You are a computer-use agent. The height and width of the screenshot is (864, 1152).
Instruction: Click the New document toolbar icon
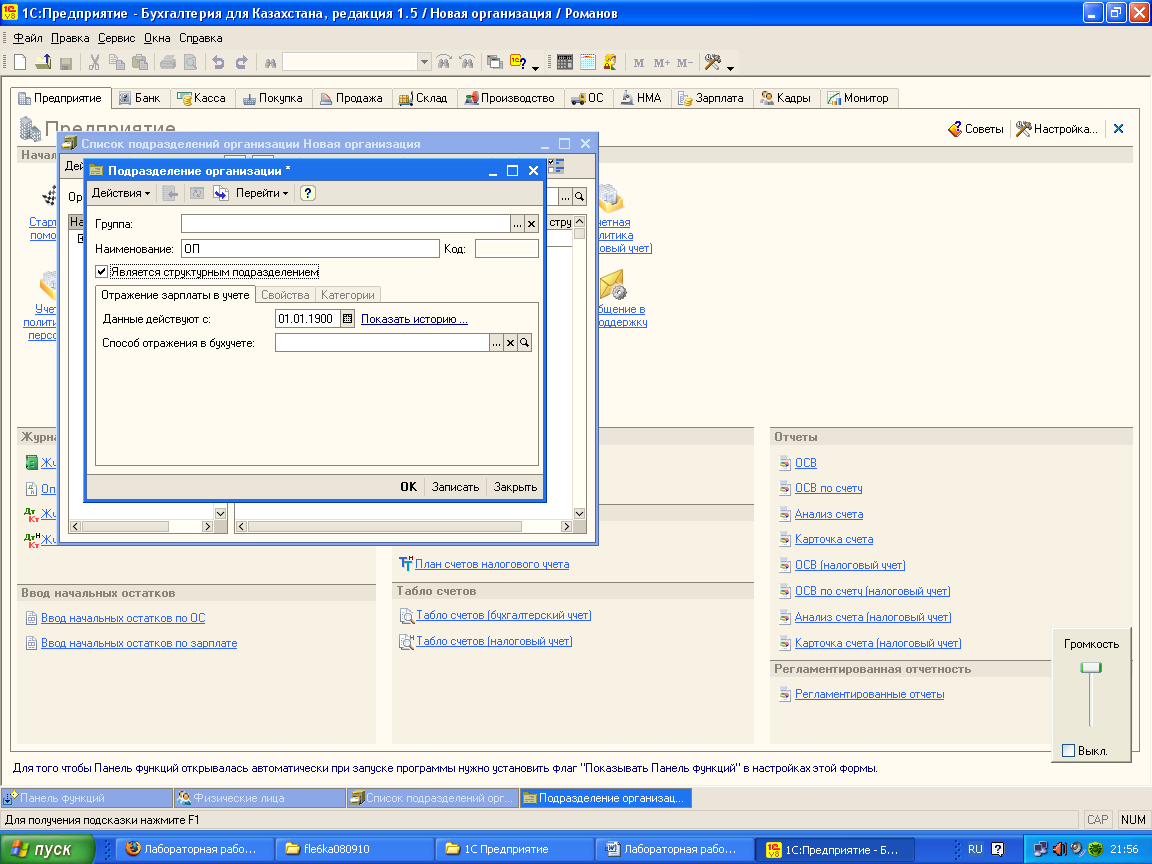[20, 62]
